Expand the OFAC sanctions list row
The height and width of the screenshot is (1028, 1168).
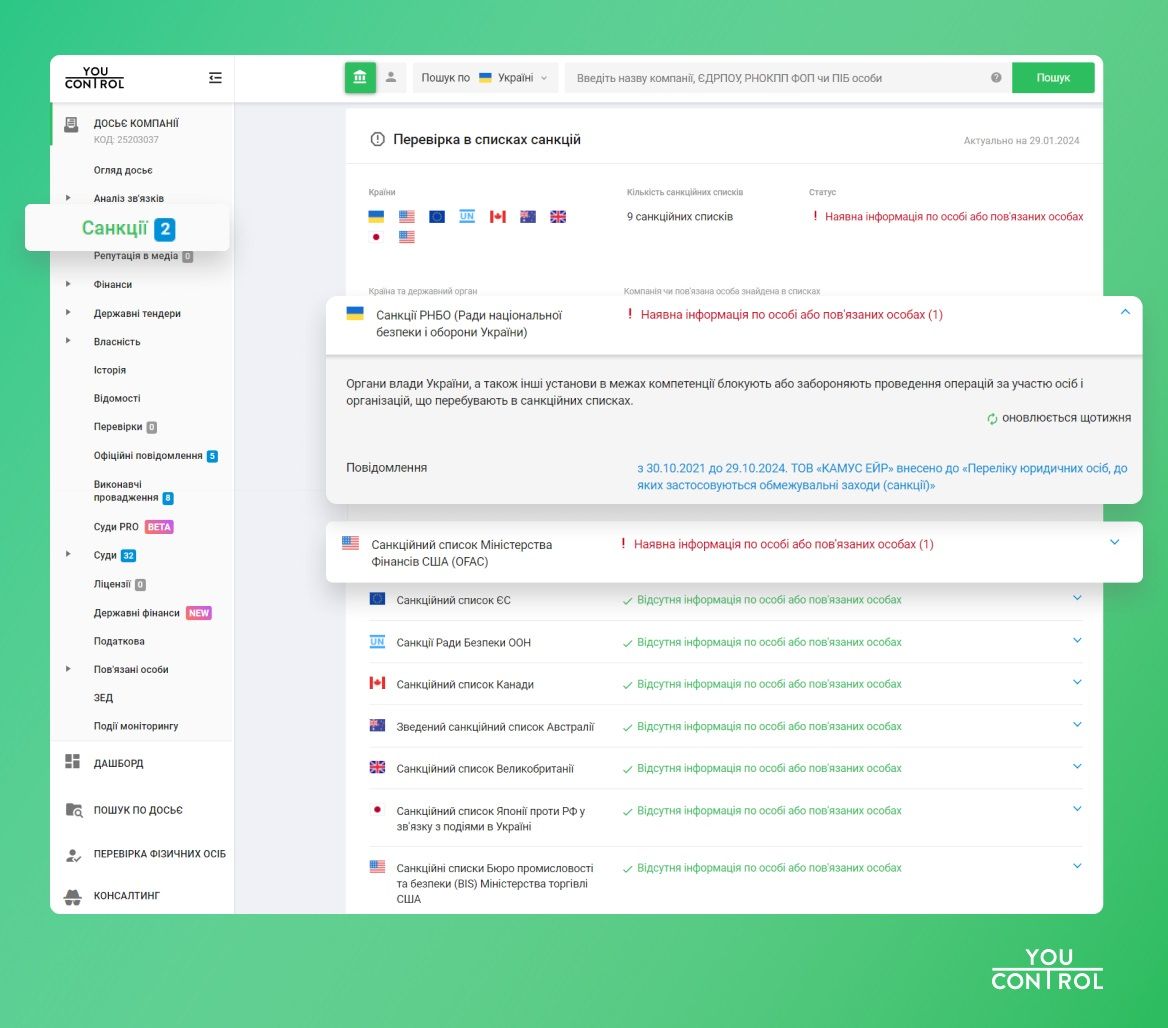click(1115, 542)
